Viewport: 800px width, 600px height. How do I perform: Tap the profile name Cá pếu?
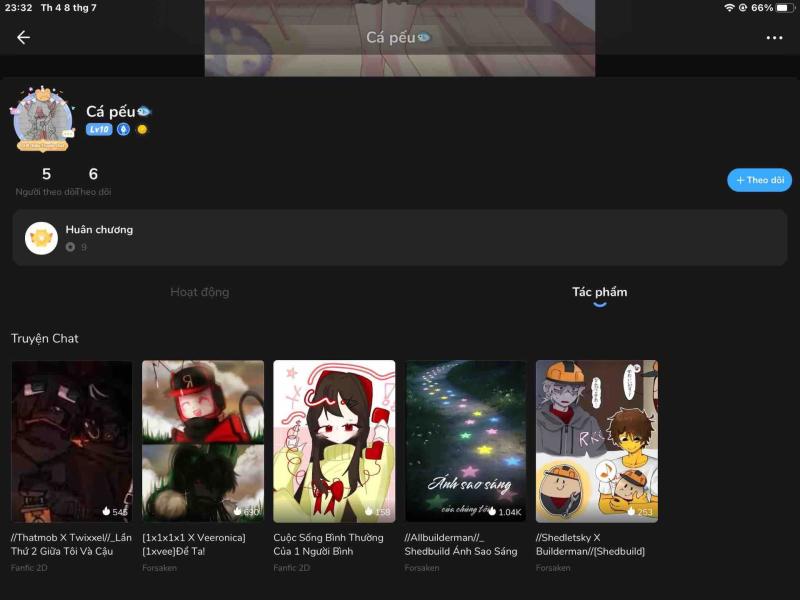pos(118,111)
